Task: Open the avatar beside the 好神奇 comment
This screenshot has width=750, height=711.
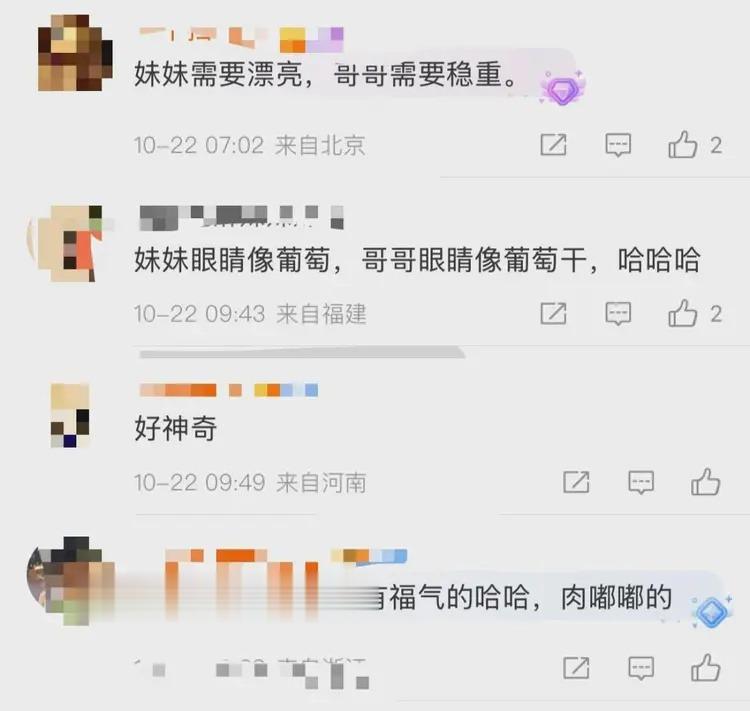Action: point(70,415)
